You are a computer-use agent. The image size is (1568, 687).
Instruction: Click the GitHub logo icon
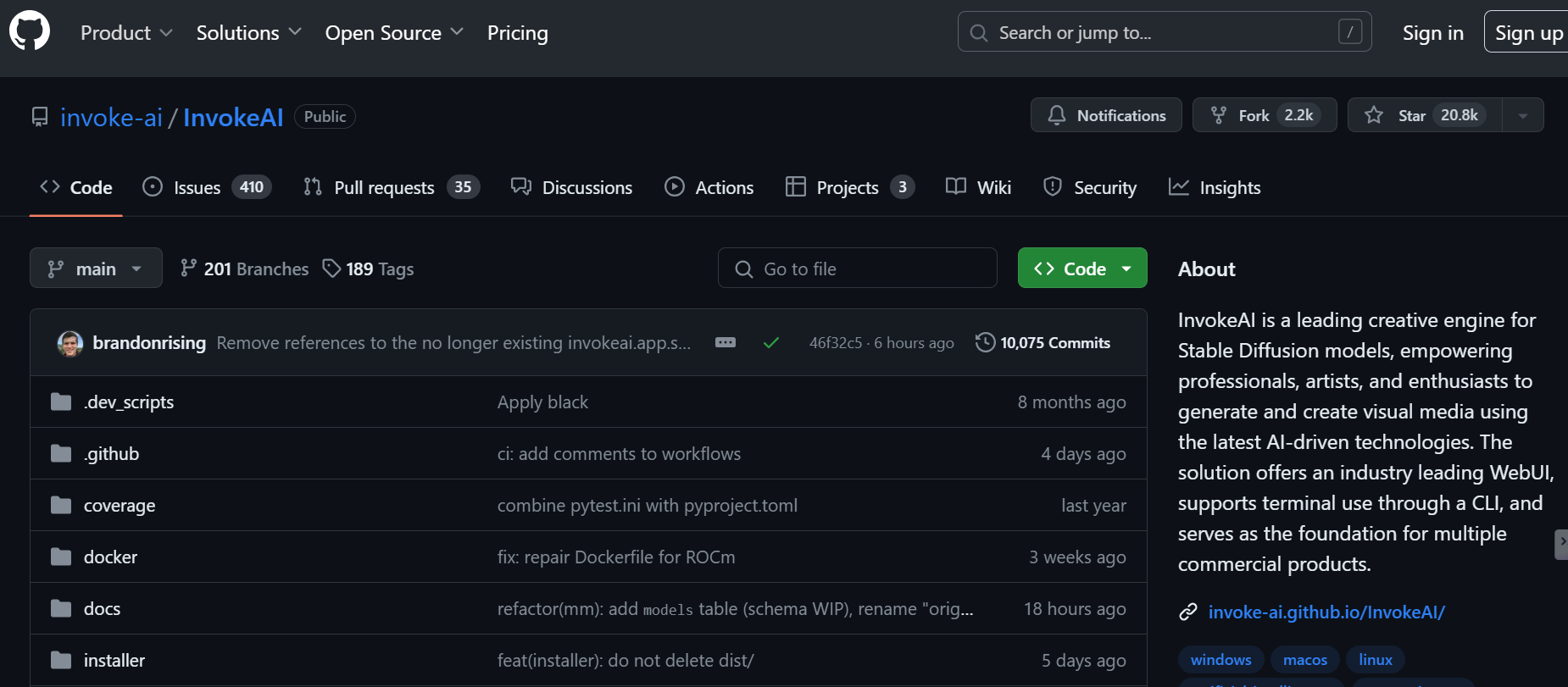(30, 31)
